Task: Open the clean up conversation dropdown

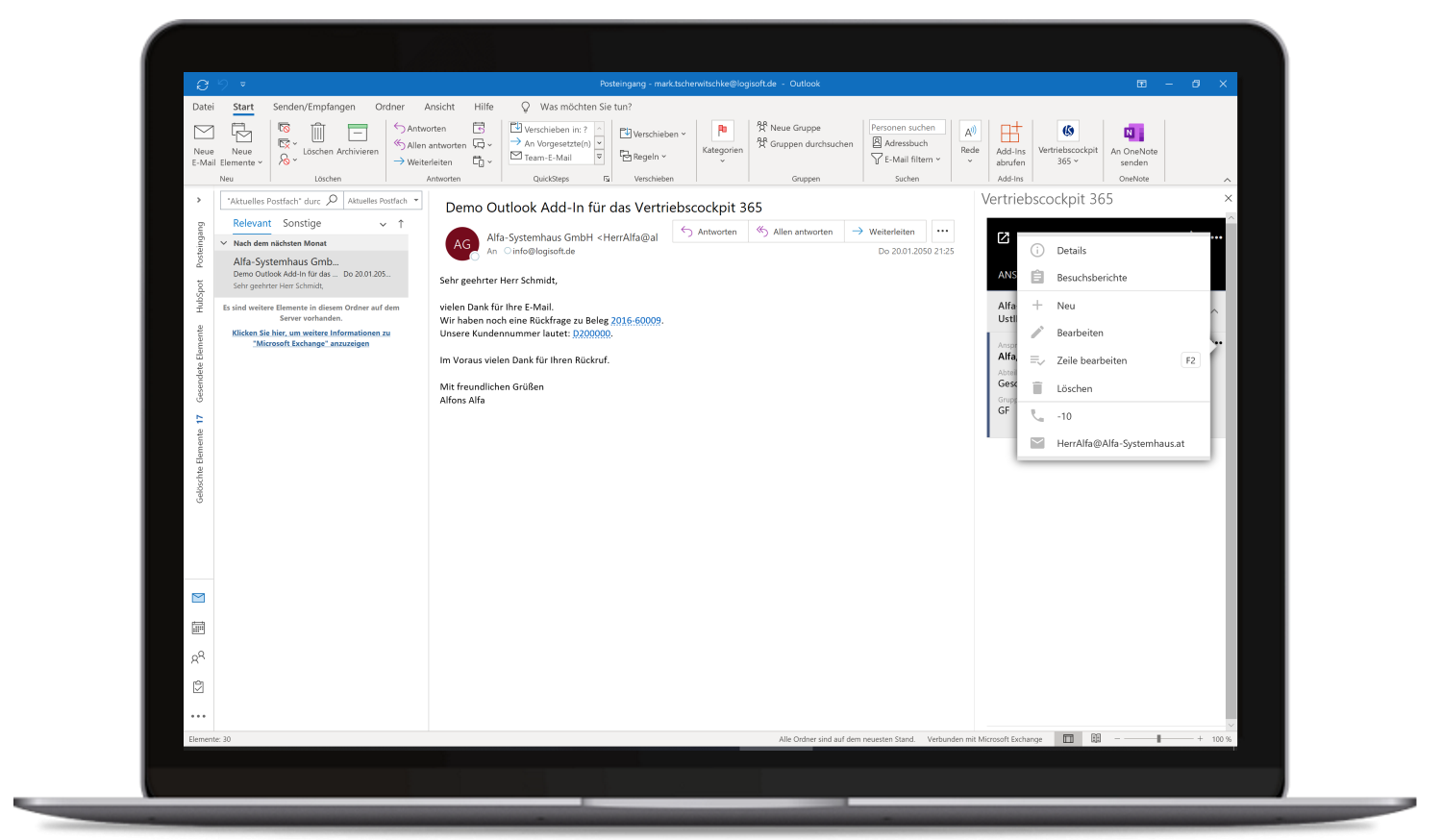Action: pos(287,144)
